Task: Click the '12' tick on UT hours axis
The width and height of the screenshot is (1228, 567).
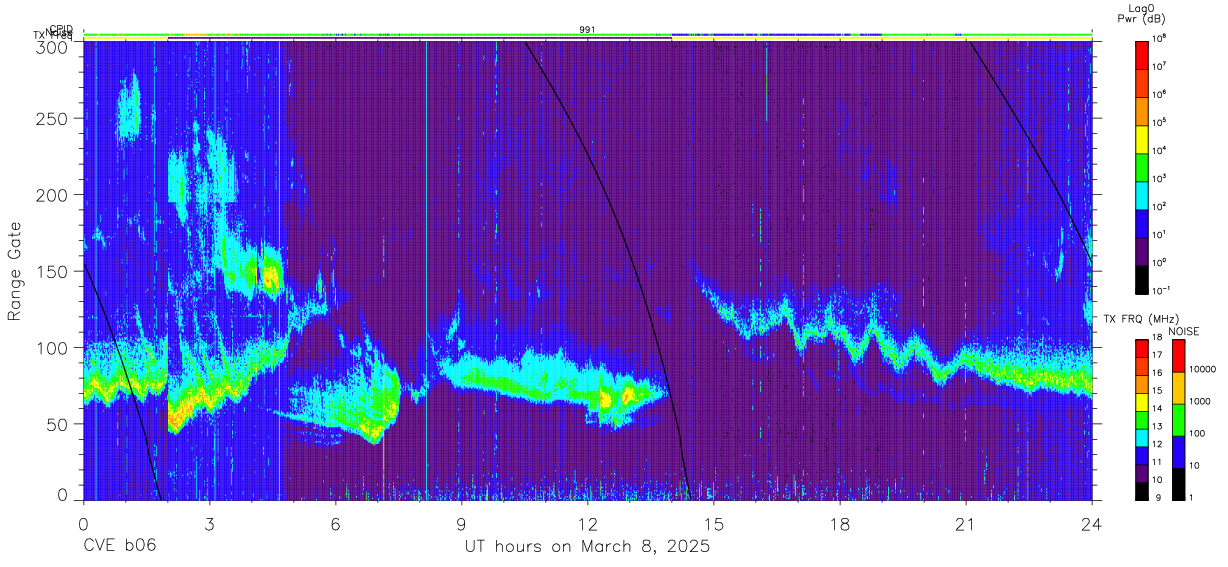Action: coord(587,523)
